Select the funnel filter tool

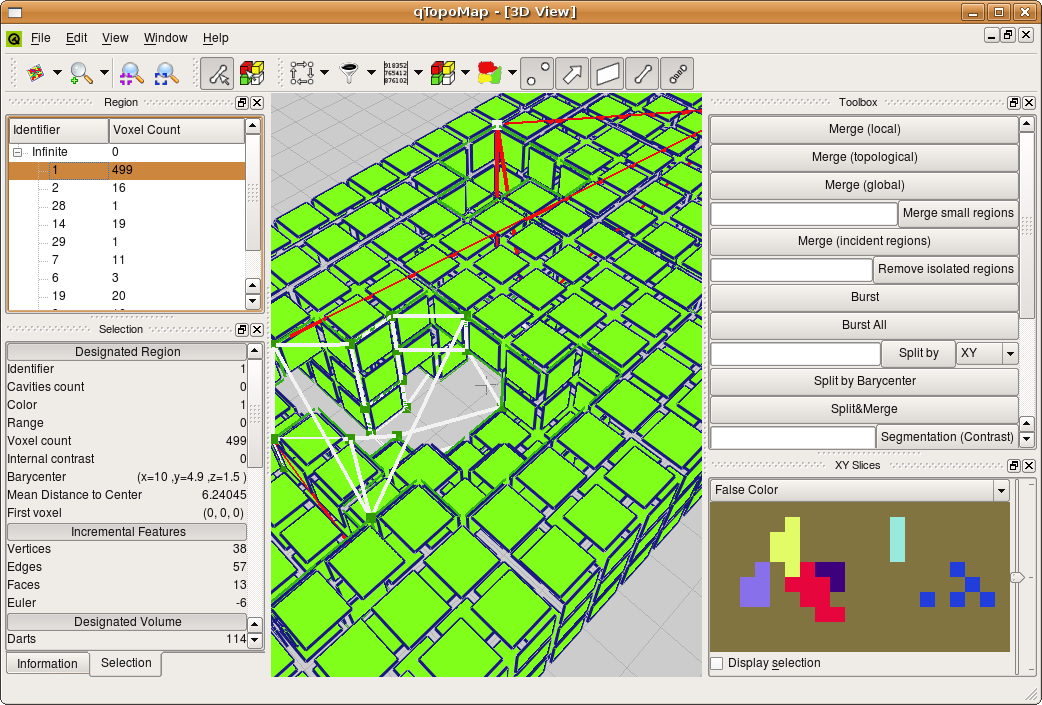click(349, 72)
